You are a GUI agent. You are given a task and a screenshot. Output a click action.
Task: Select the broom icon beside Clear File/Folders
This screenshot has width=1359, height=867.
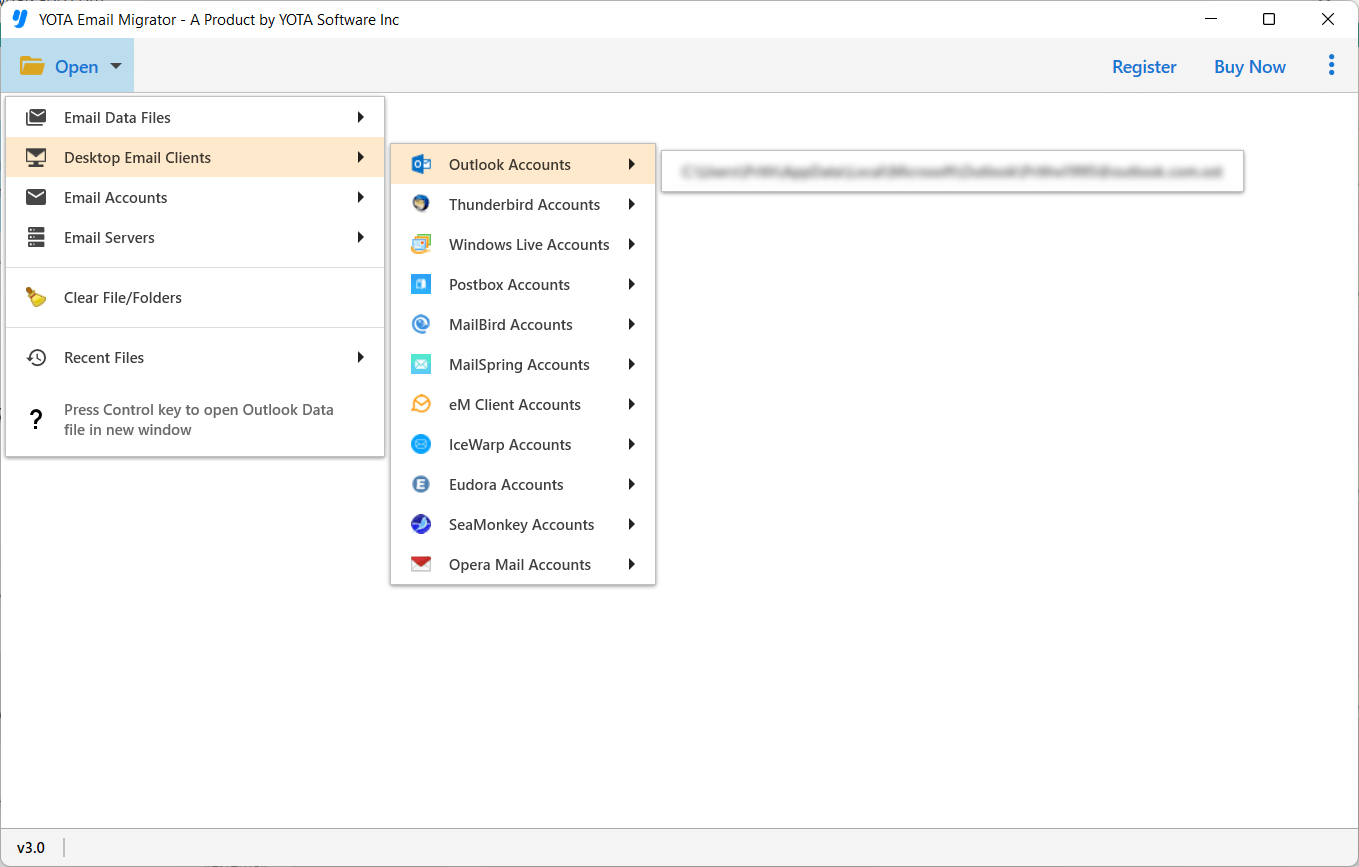coord(36,297)
